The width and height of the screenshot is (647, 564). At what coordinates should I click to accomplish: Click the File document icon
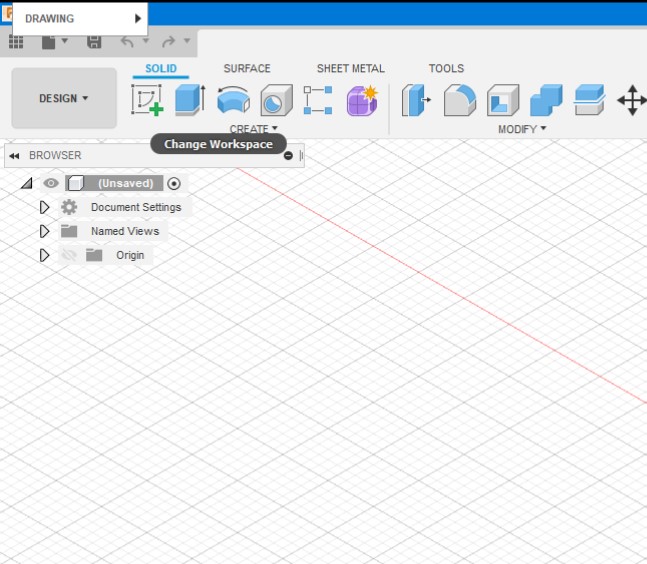pyautogui.click(x=48, y=42)
